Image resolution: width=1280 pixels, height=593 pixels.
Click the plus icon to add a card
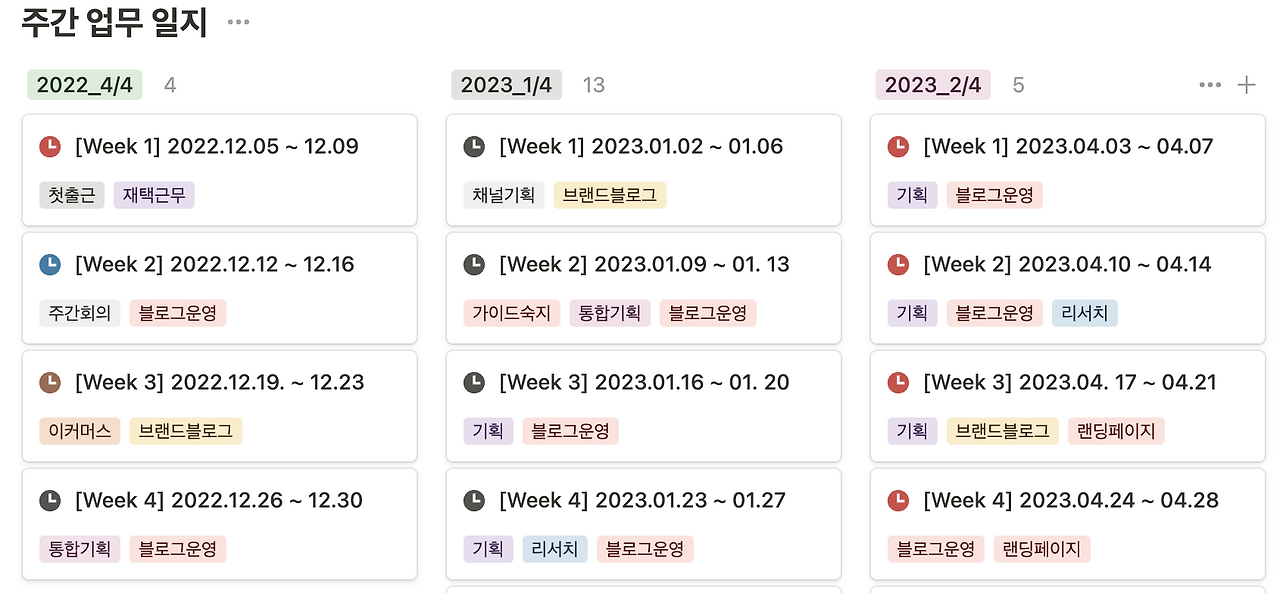pyautogui.click(x=1245, y=85)
